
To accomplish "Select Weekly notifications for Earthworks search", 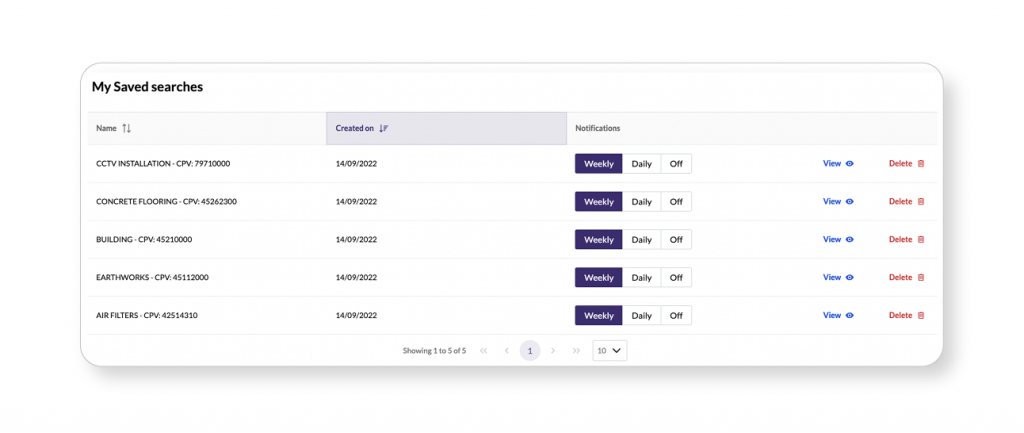I will tap(598, 278).
